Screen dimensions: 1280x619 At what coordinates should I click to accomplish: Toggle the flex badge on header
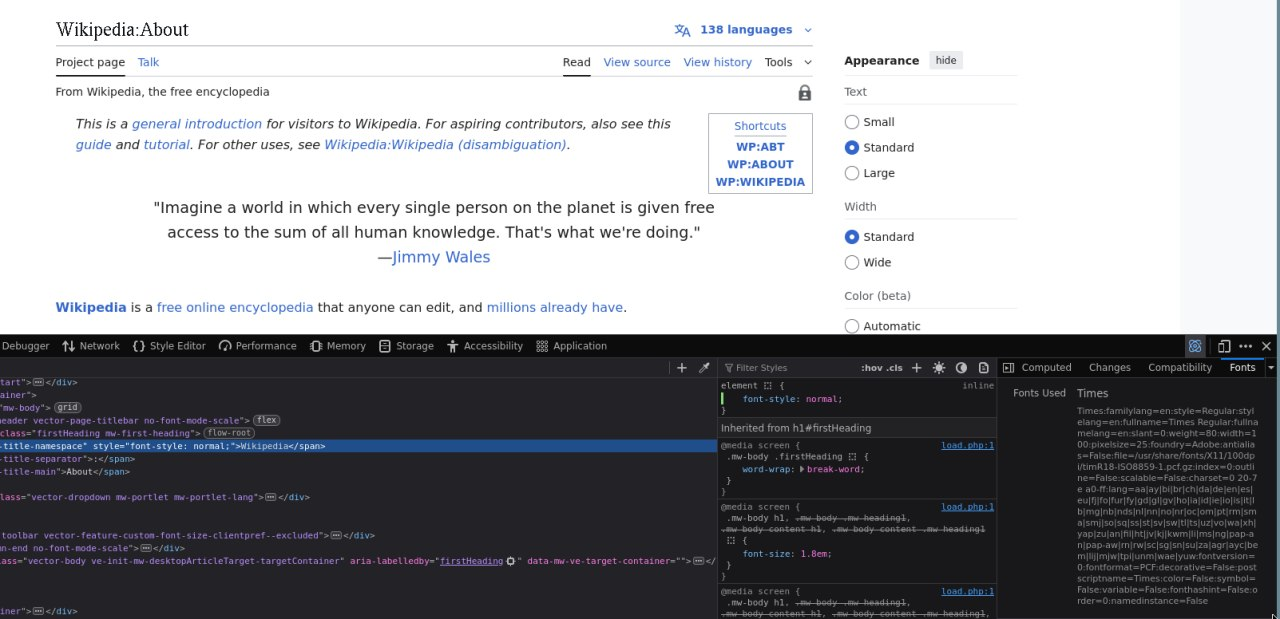pyautogui.click(x=265, y=421)
